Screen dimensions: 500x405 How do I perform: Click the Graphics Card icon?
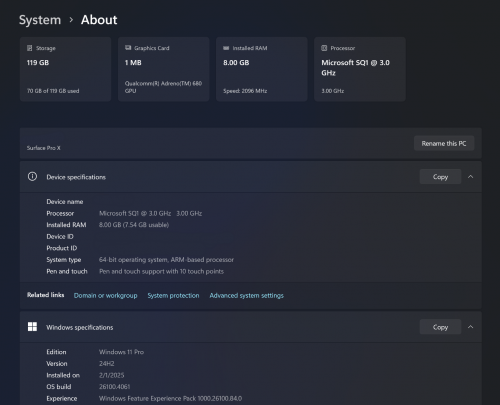coord(128,48)
